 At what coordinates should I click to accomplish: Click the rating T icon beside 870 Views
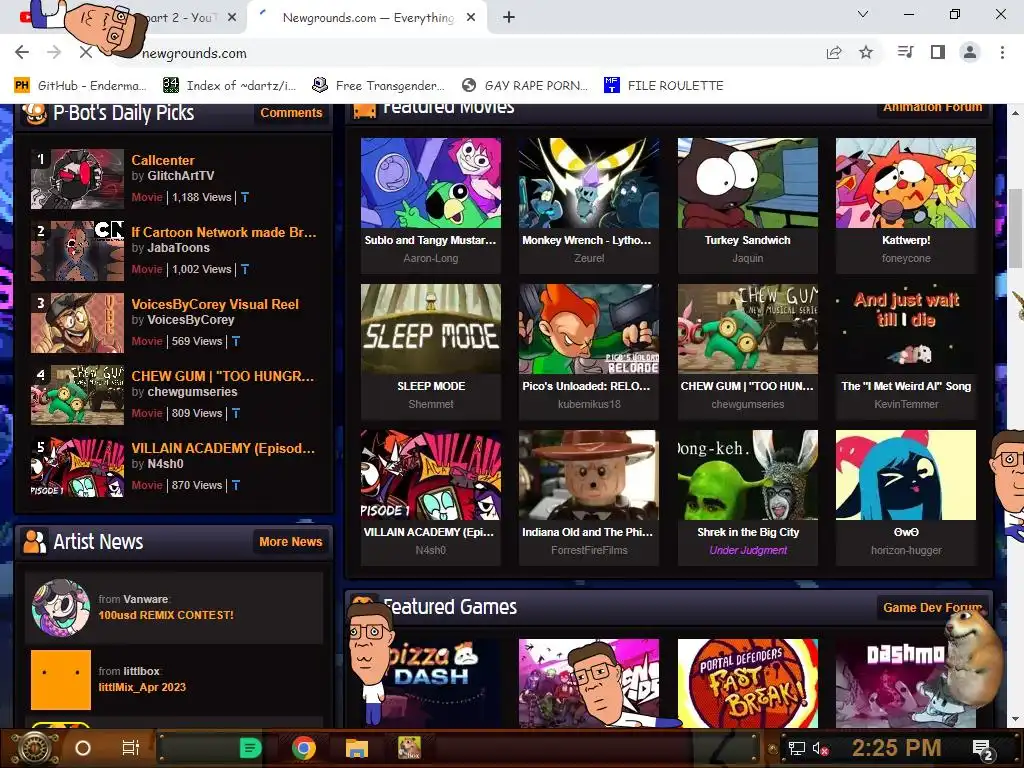[x=236, y=485]
